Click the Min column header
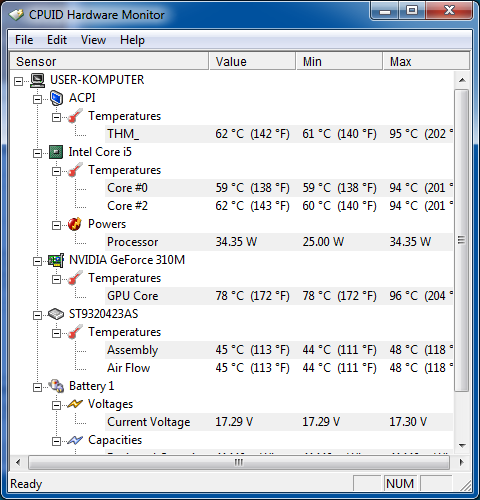Screen dimensions: 480x500 [339, 61]
